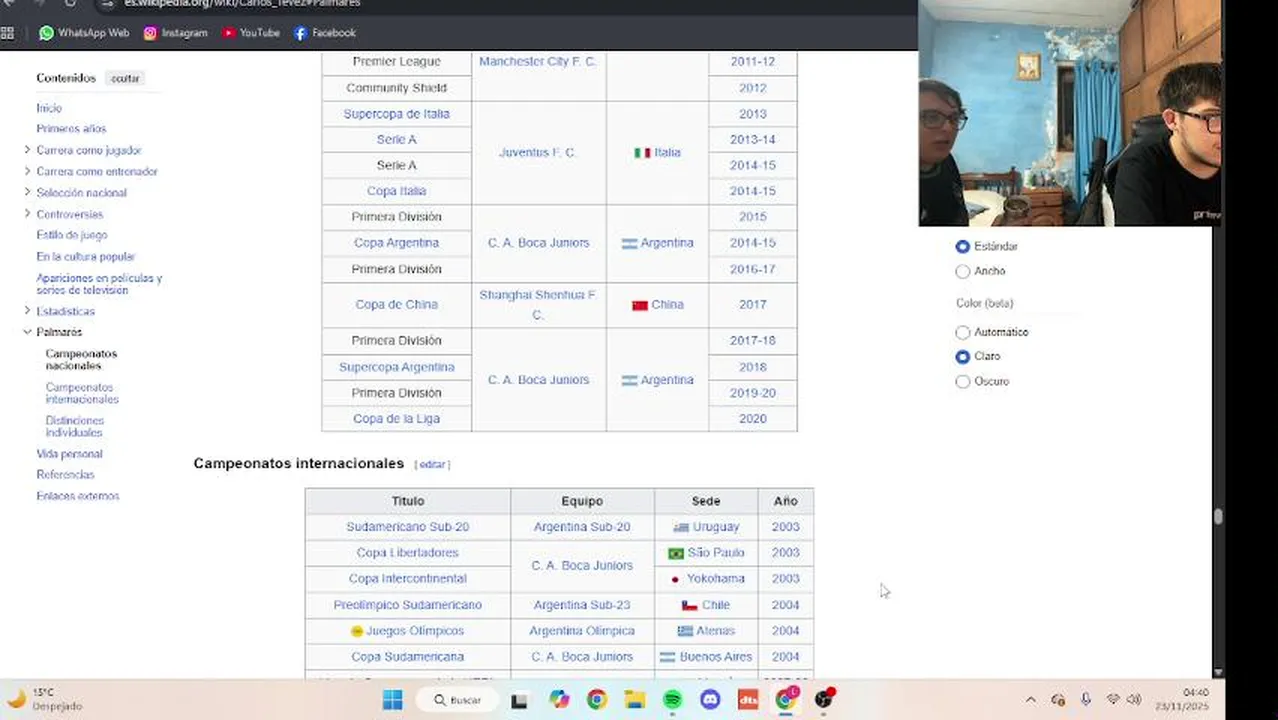Open the WhatsApp Web bookmark

tap(84, 33)
